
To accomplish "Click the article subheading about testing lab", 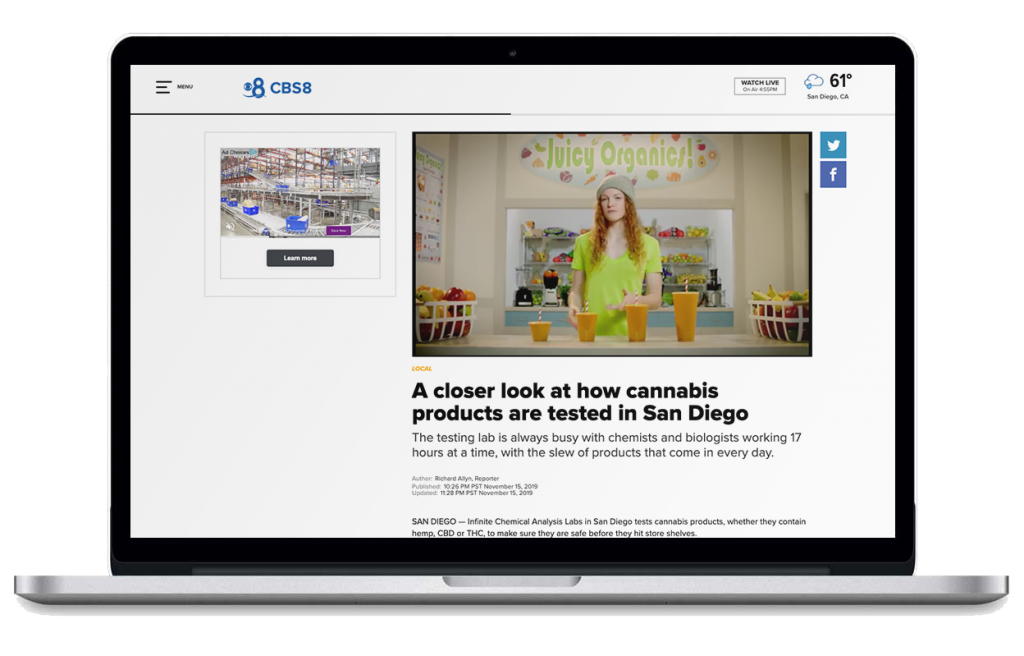I will click(x=608, y=445).
